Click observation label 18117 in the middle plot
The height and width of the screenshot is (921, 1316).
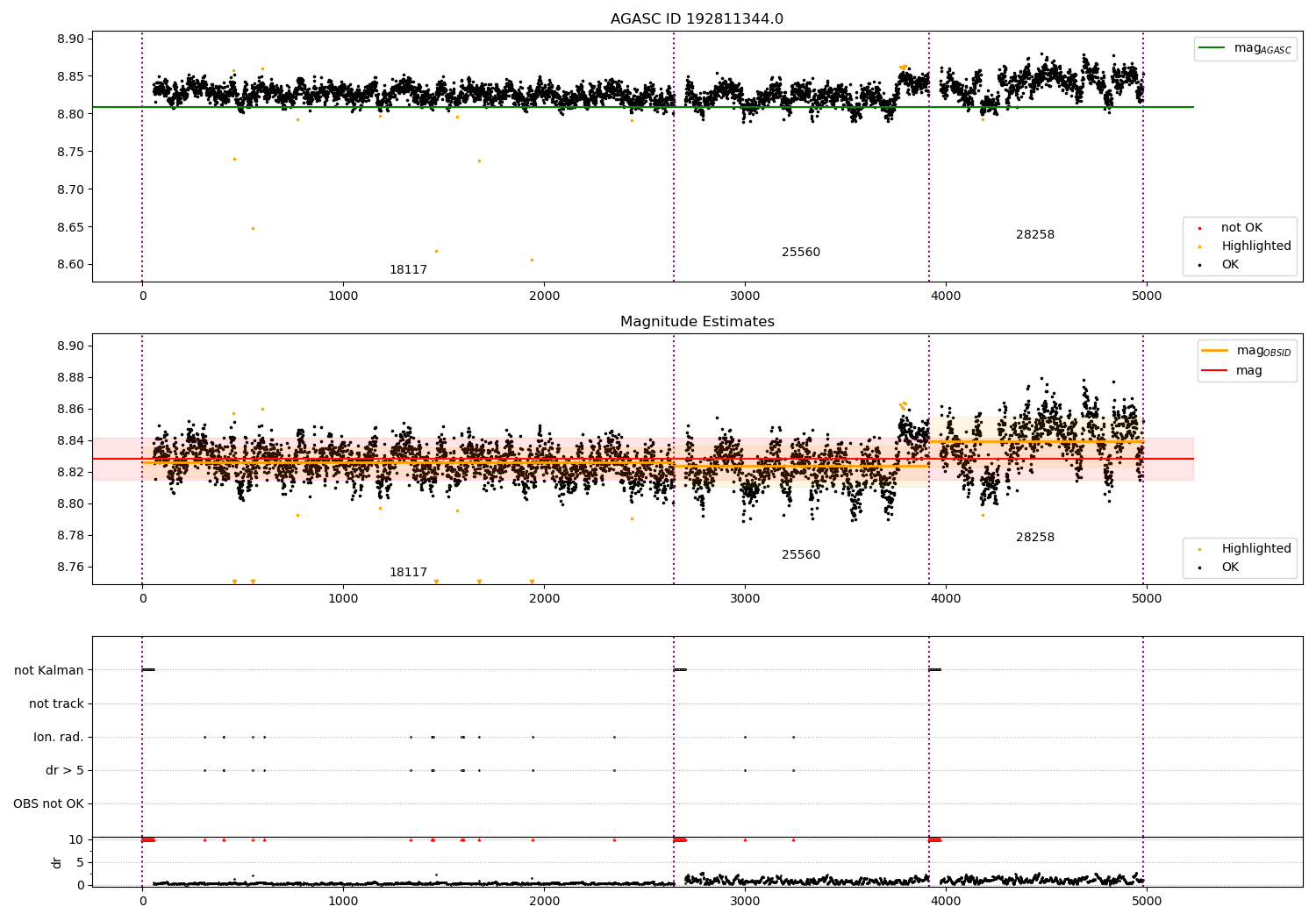408,573
